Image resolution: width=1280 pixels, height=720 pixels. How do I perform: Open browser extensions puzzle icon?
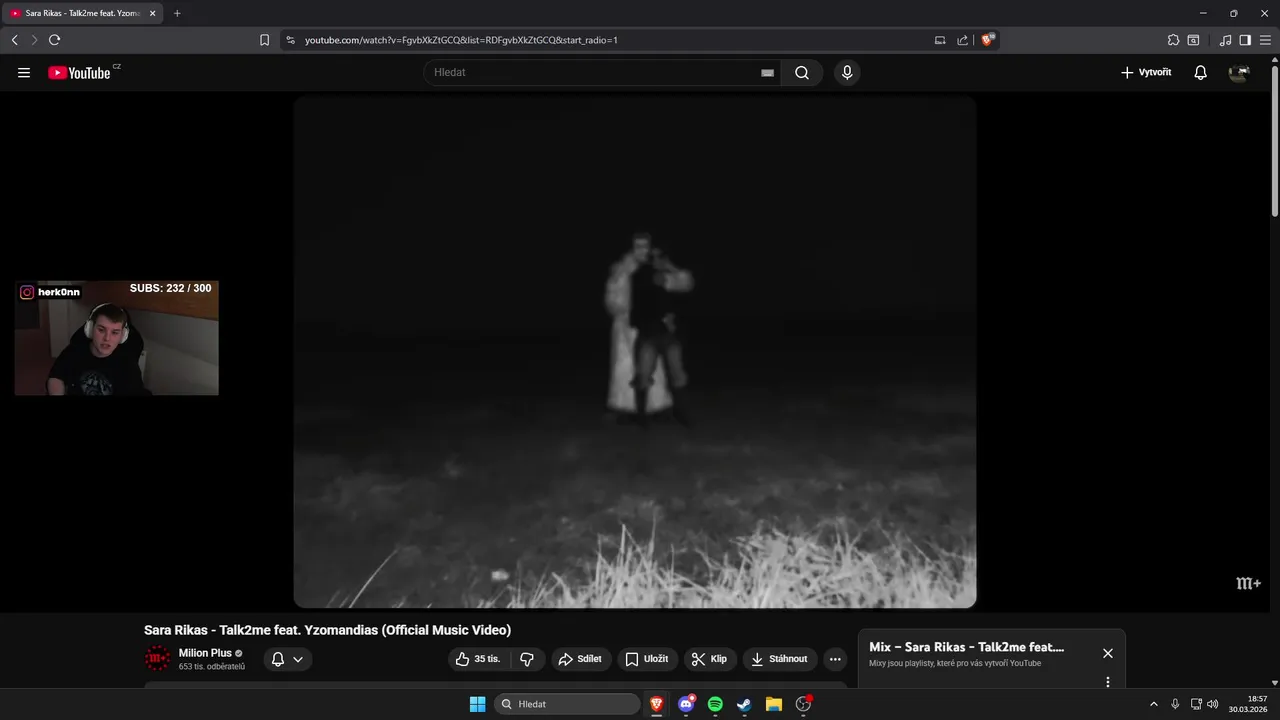click(x=1173, y=40)
